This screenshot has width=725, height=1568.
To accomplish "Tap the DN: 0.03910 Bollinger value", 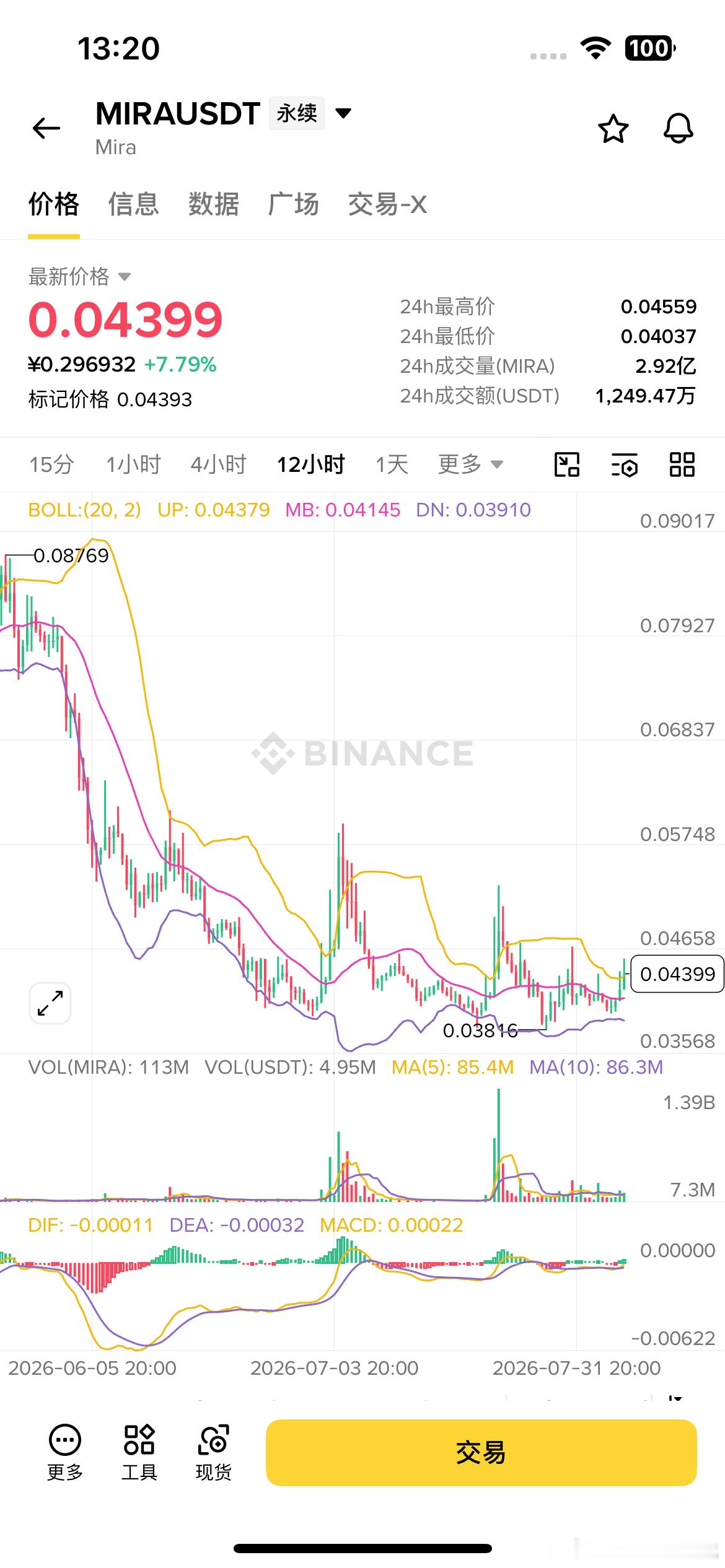I will 473,510.
